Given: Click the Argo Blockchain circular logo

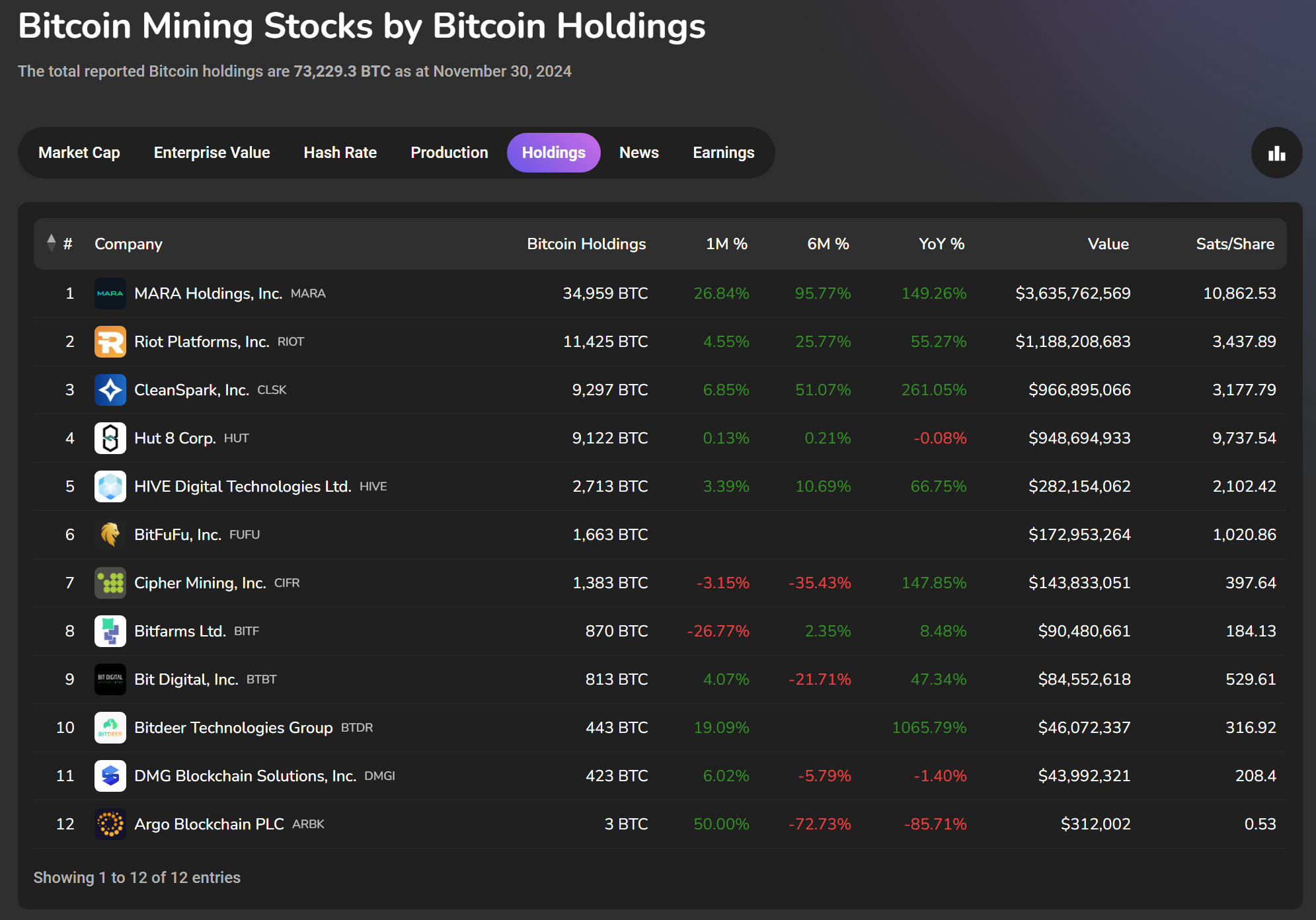Looking at the screenshot, I should [x=110, y=824].
